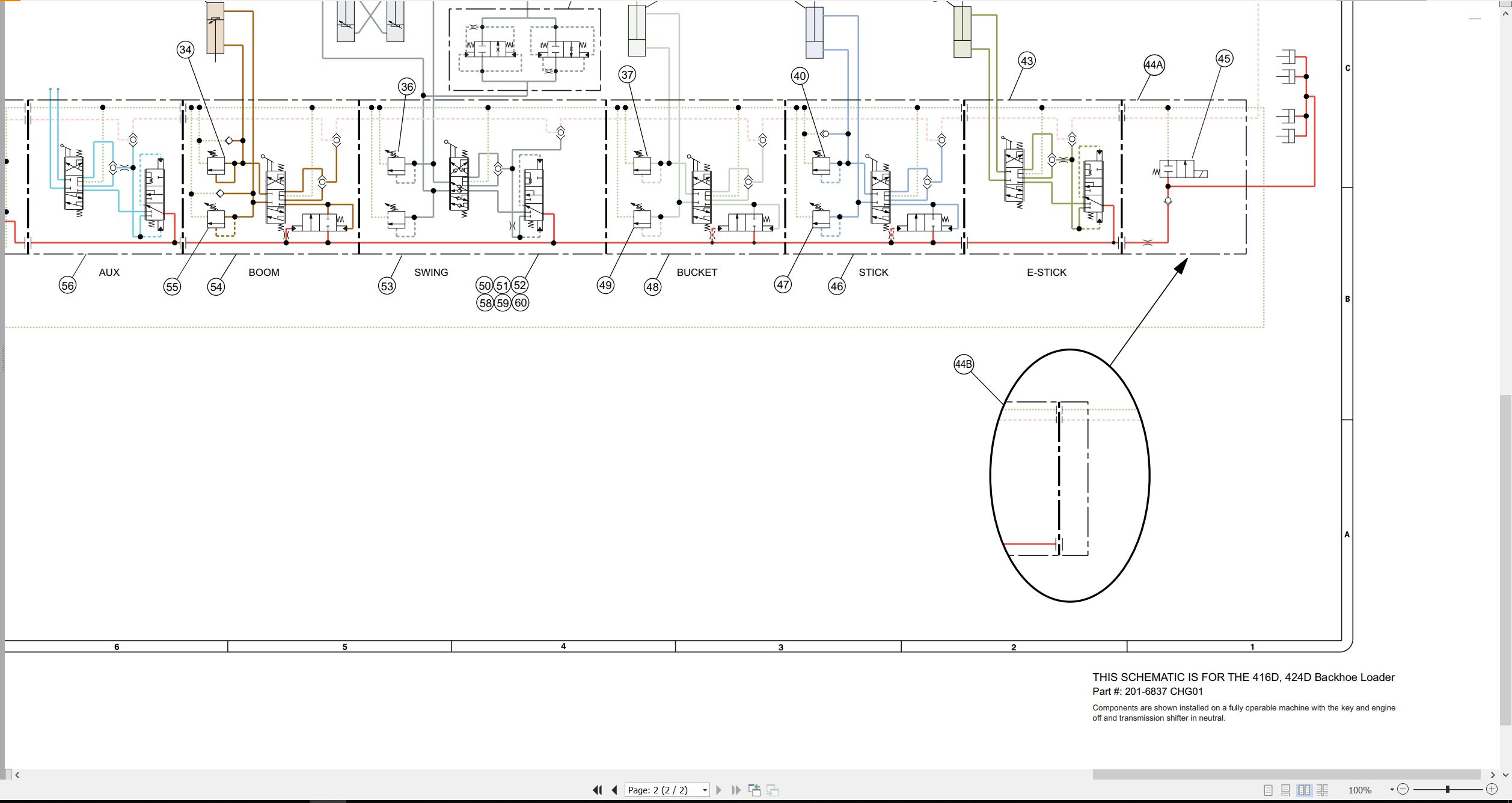Go to the next page

718,790
